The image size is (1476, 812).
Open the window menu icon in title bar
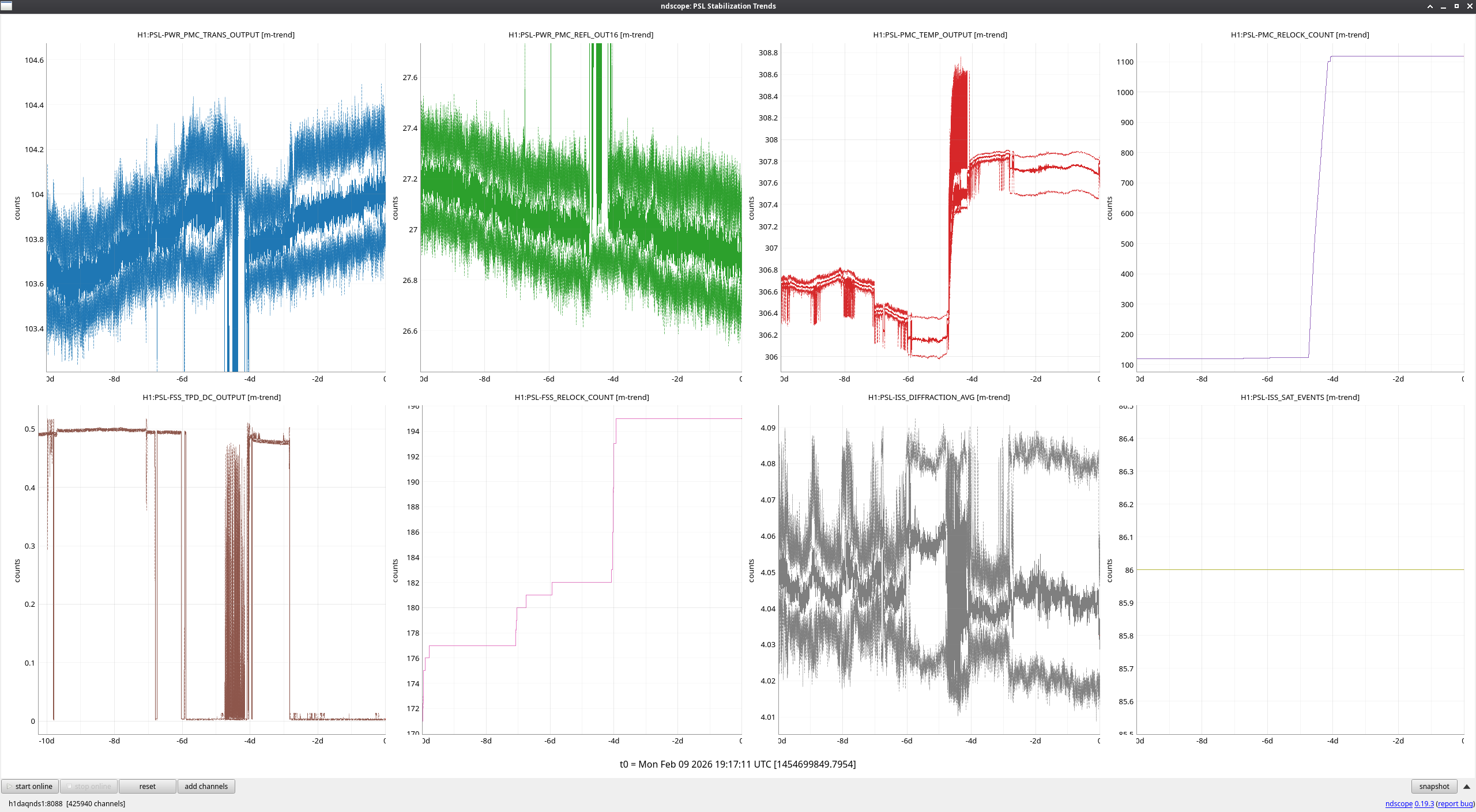[6, 6]
